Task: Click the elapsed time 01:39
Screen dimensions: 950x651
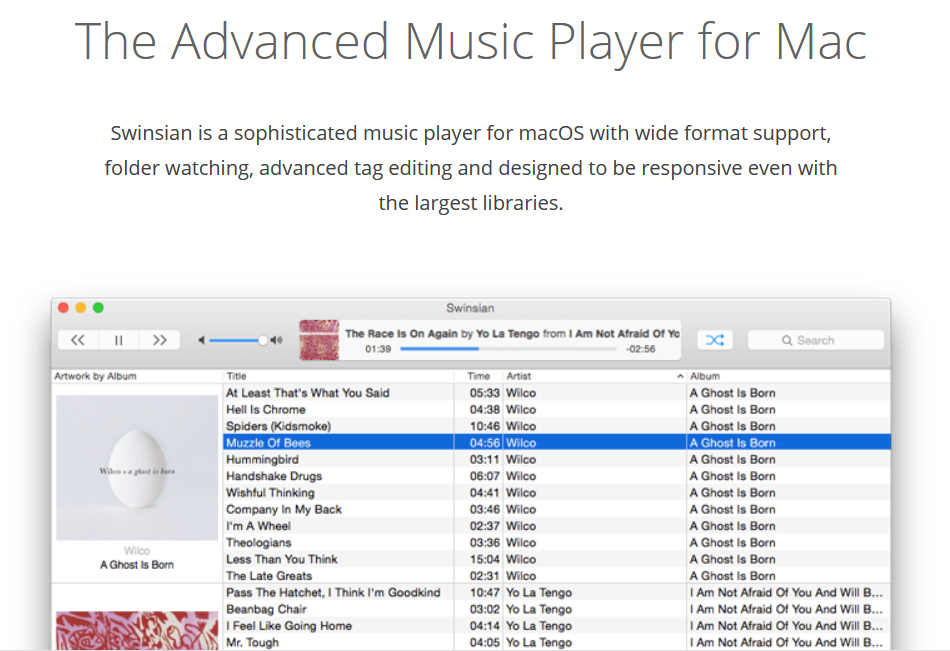Action: pyautogui.click(x=378, y=349)
